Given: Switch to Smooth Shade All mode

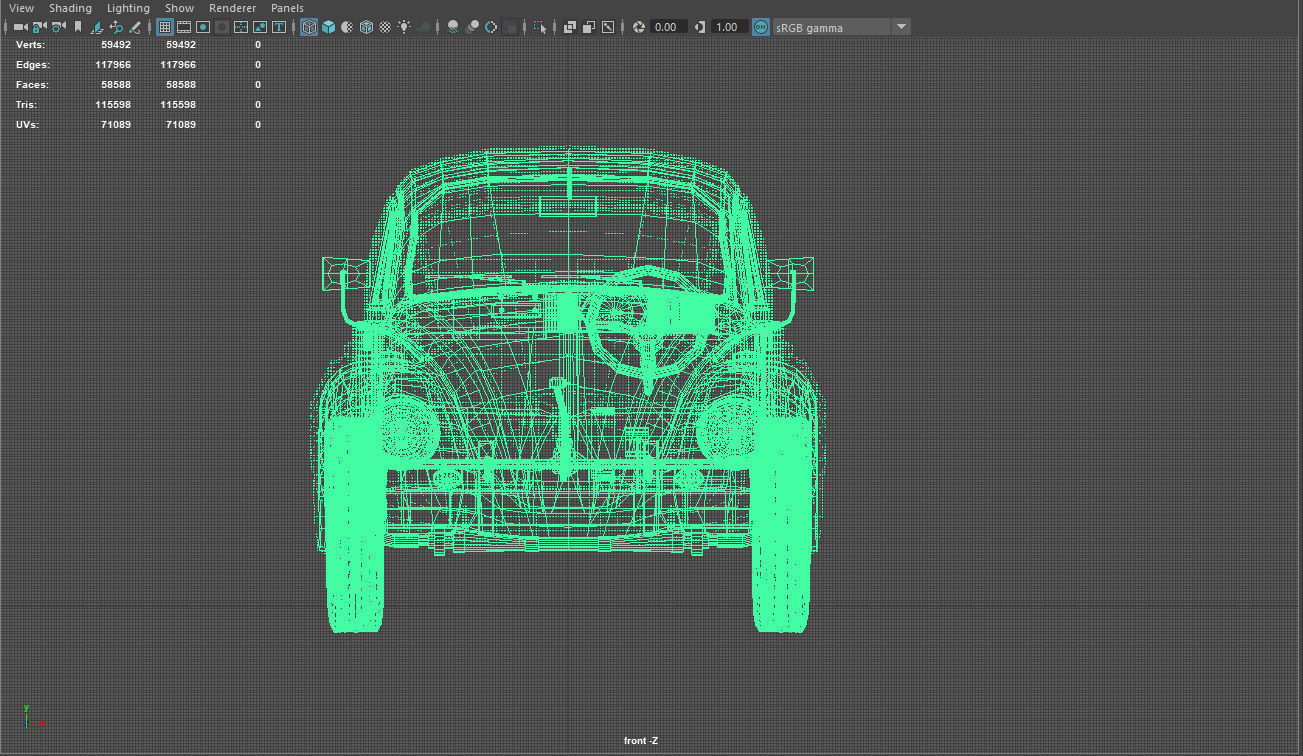Looking at the screenshot, I should pos(328,27).
